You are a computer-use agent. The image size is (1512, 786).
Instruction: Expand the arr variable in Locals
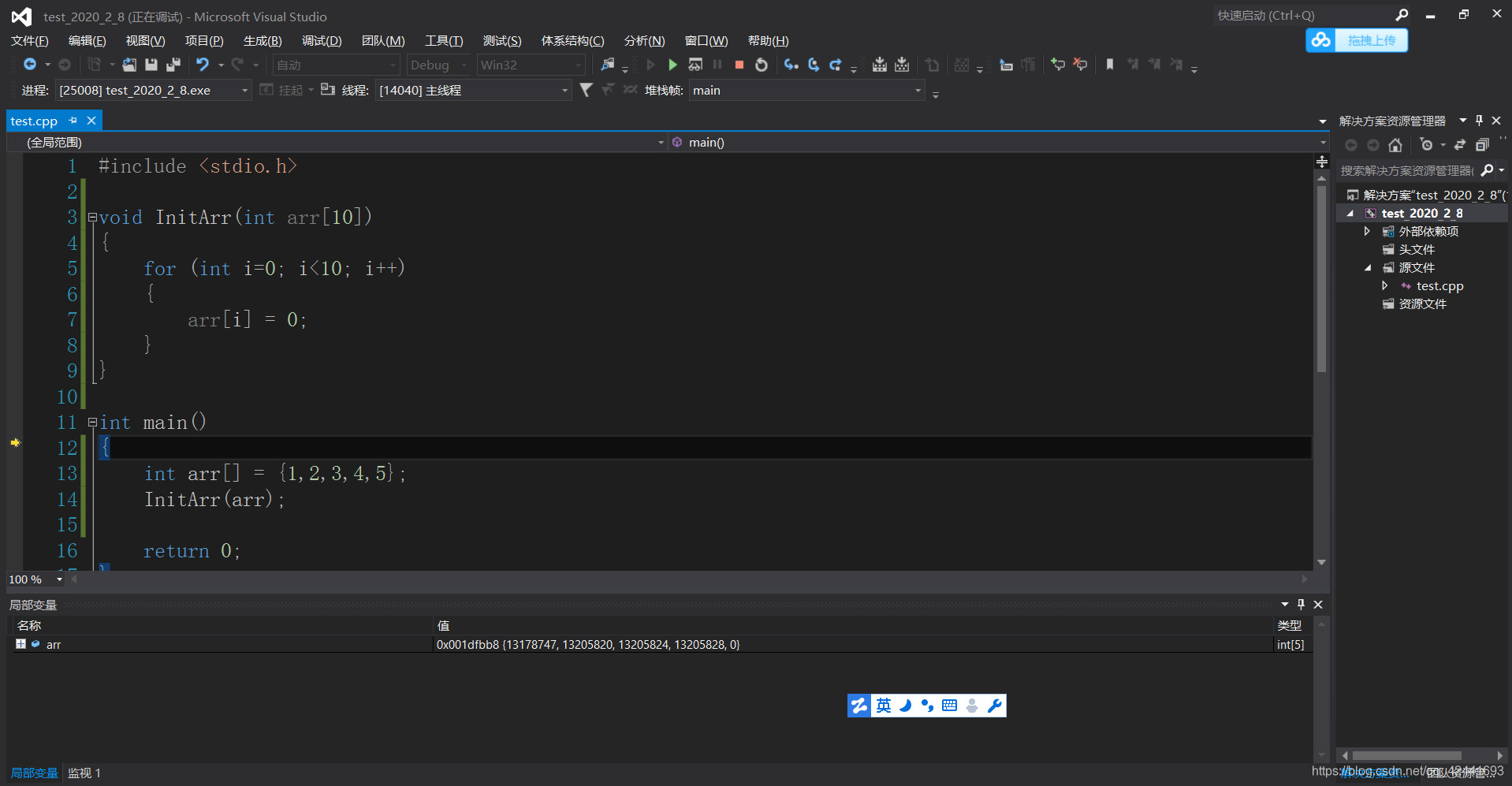click(20, 644)
